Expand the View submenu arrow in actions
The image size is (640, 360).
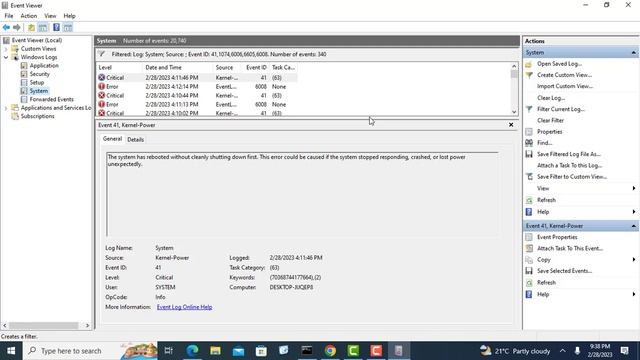[x=633, y=188]
